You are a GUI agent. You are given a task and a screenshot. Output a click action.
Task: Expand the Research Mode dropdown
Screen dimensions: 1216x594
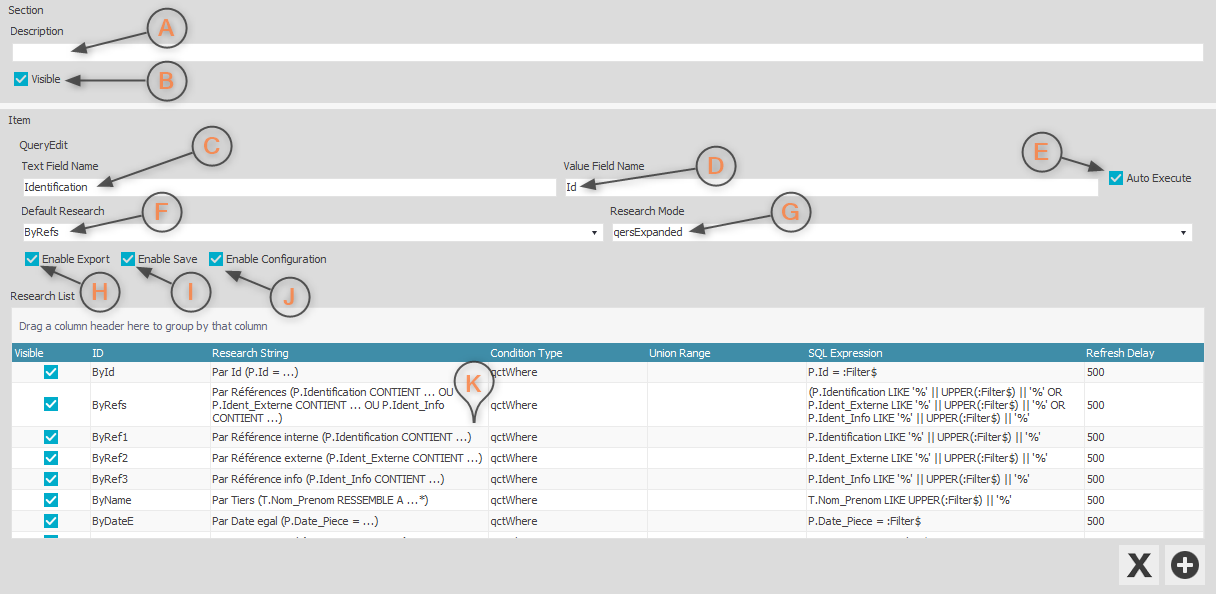coord(1184,232)
